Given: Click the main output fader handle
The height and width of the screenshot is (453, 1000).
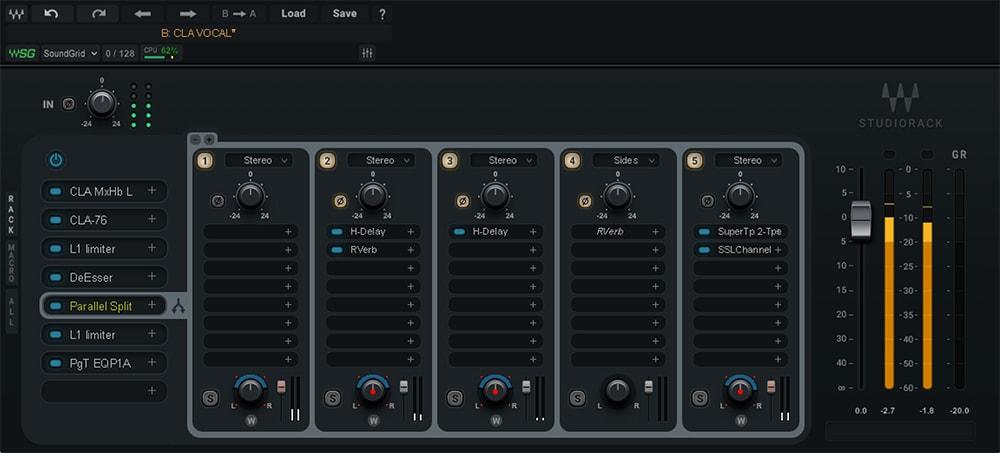Looking at the screenshot, I should [x=860, y=220].
